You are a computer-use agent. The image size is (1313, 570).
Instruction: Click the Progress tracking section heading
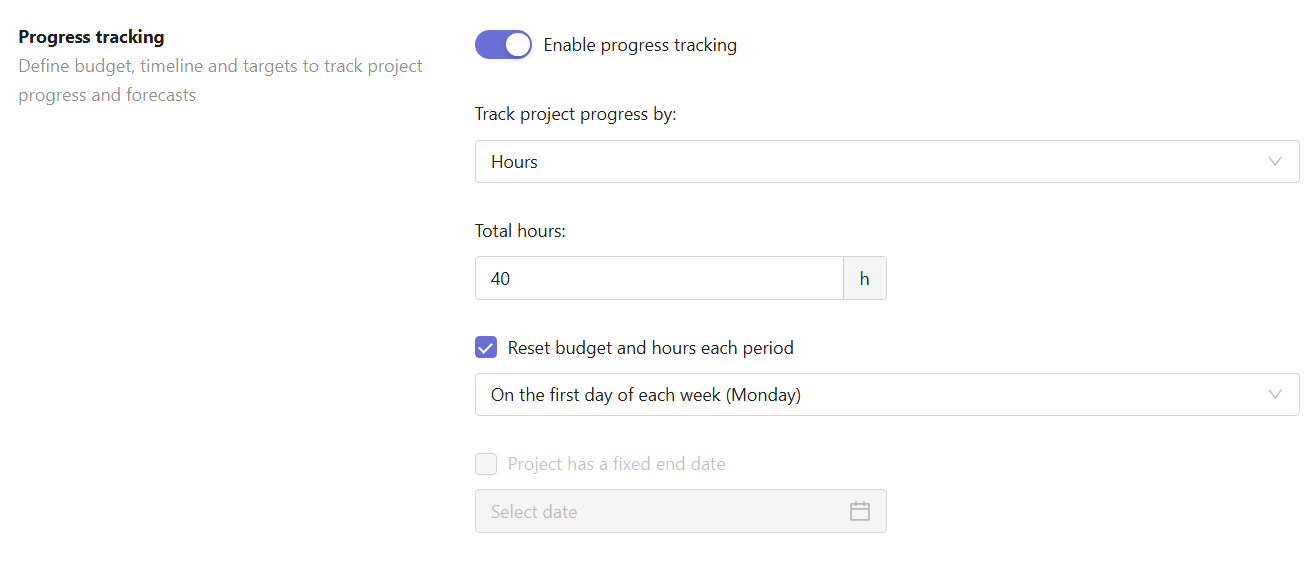click(x=91, y=37)
